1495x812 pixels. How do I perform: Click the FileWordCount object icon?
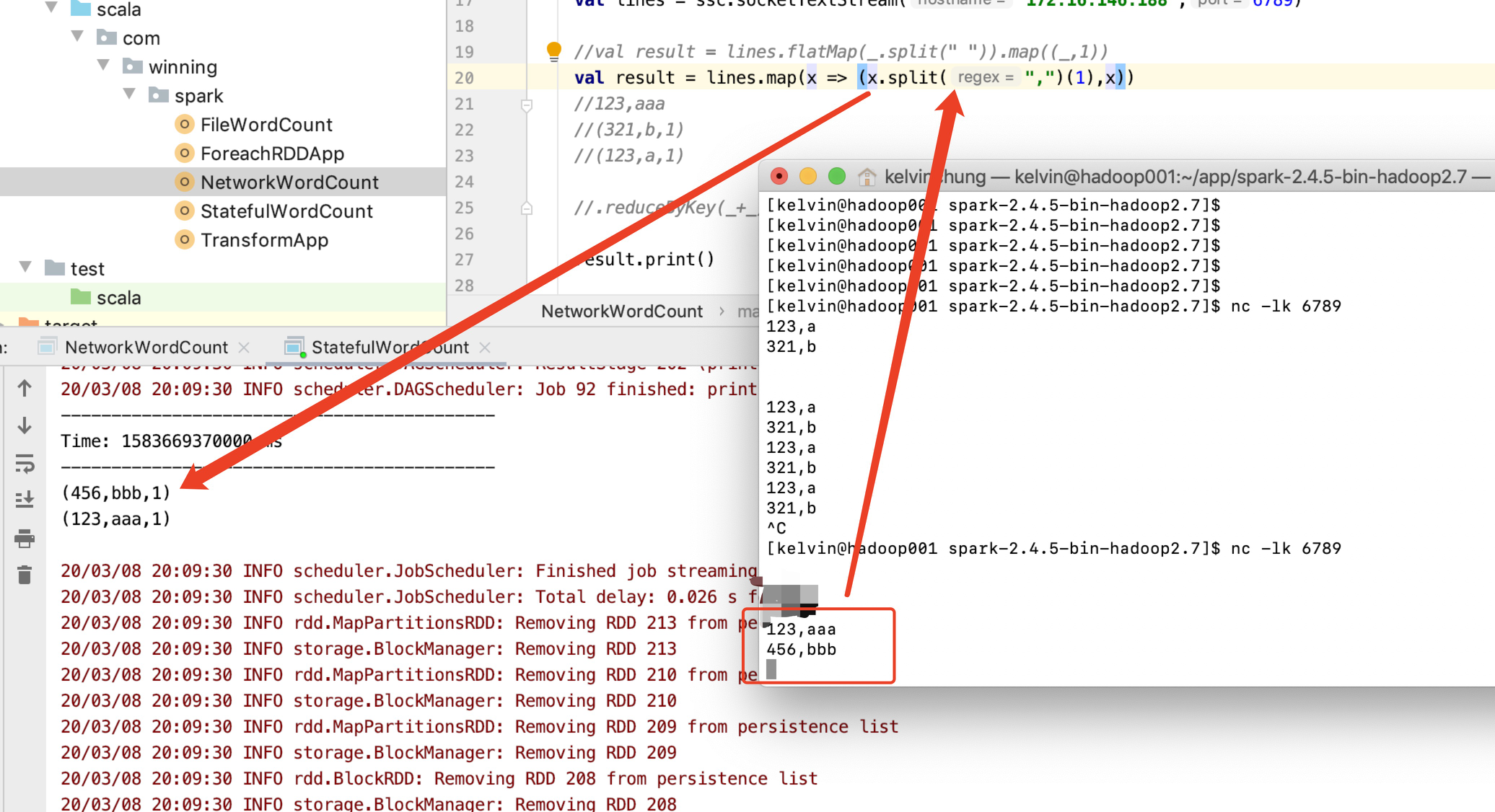[185, 125]
